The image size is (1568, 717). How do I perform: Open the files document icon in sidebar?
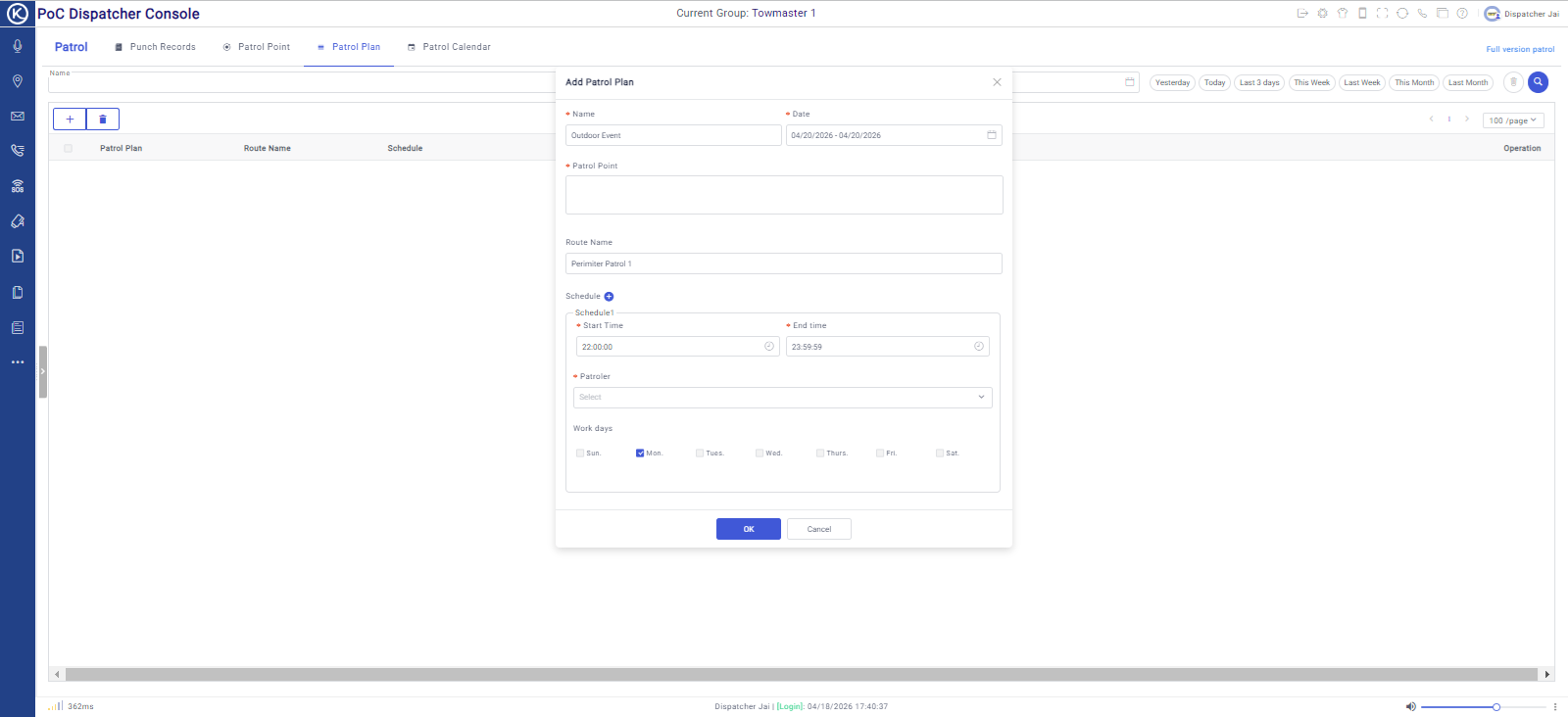pos(18,292)
